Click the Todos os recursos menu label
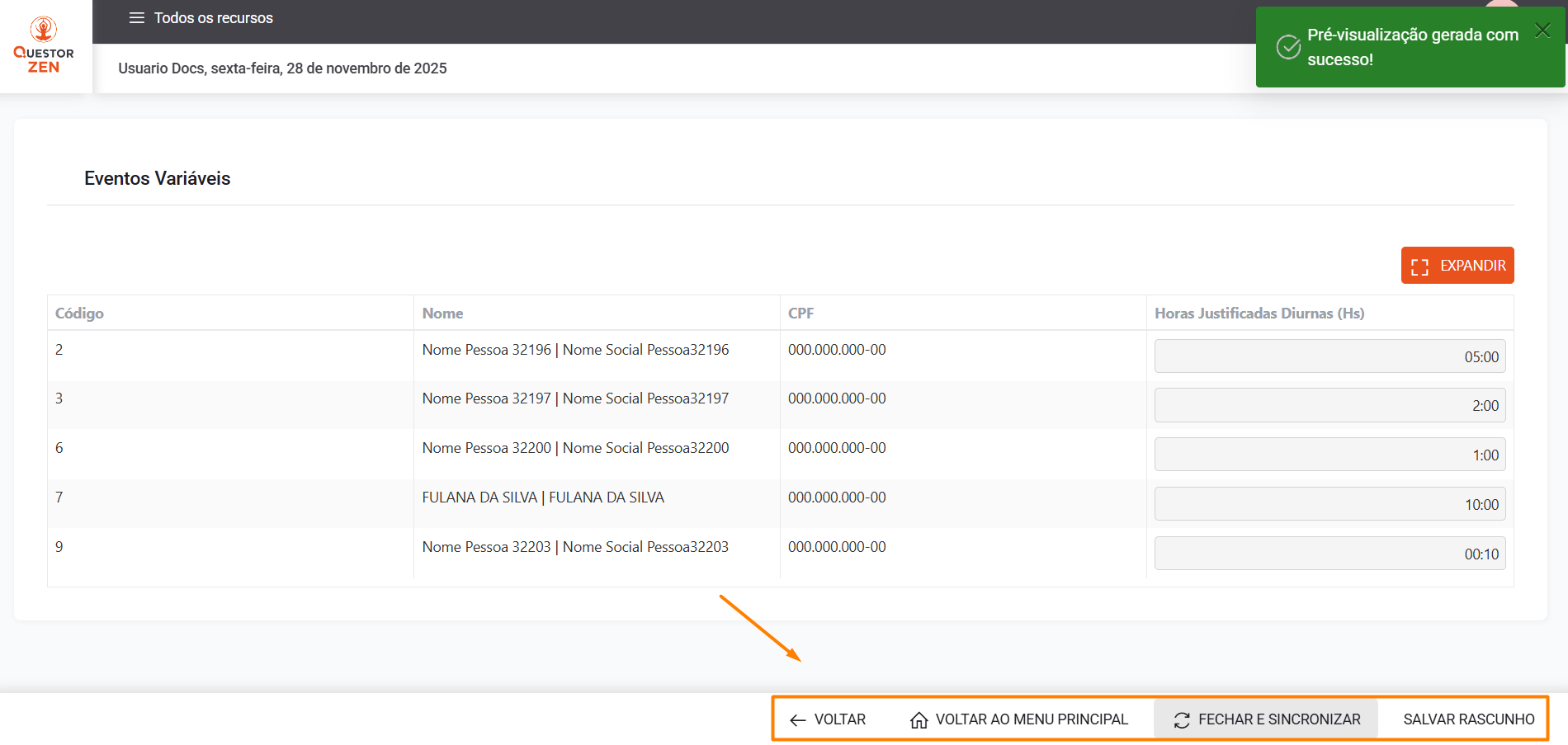Screen dimensions: 1568x745 coord(213,18)
